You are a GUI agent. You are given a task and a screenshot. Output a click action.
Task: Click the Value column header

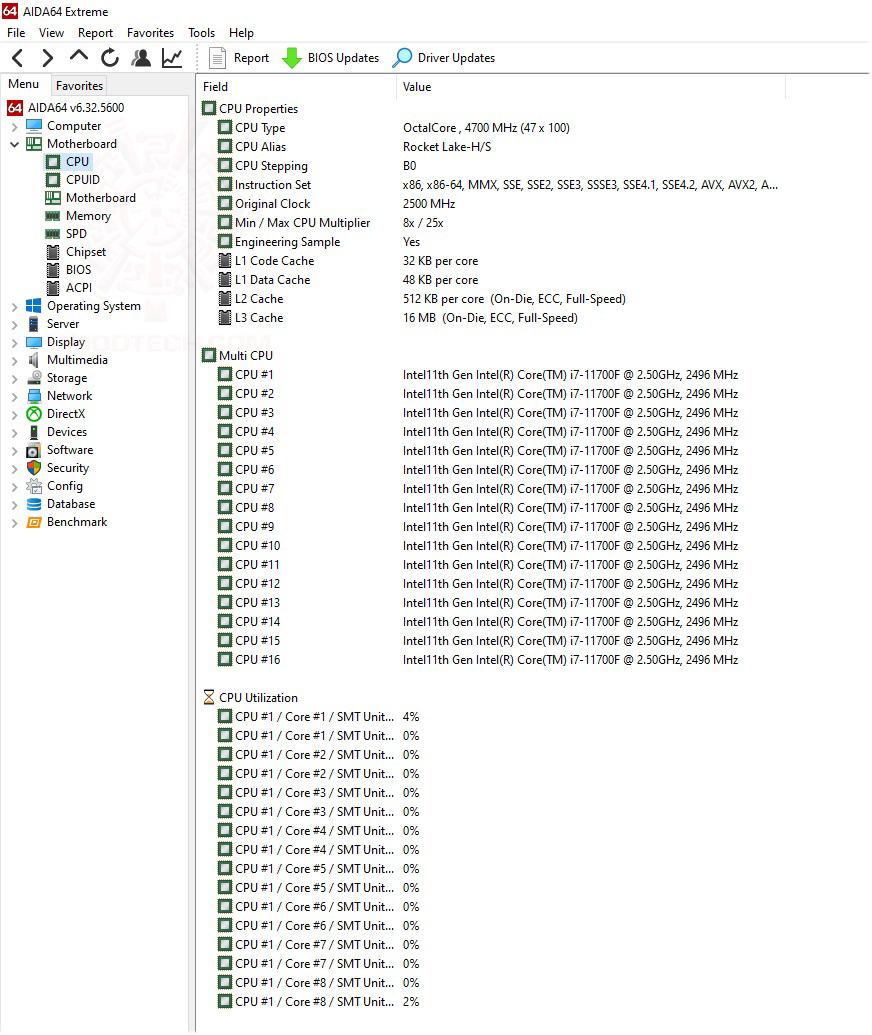tap(591, 86)
